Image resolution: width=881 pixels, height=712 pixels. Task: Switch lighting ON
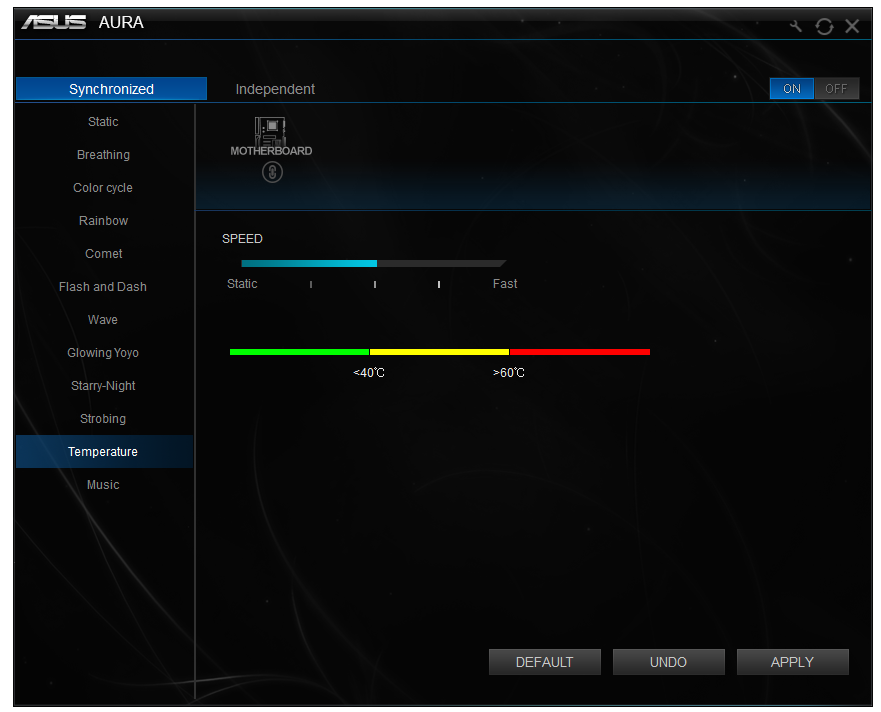pos(792,89)
